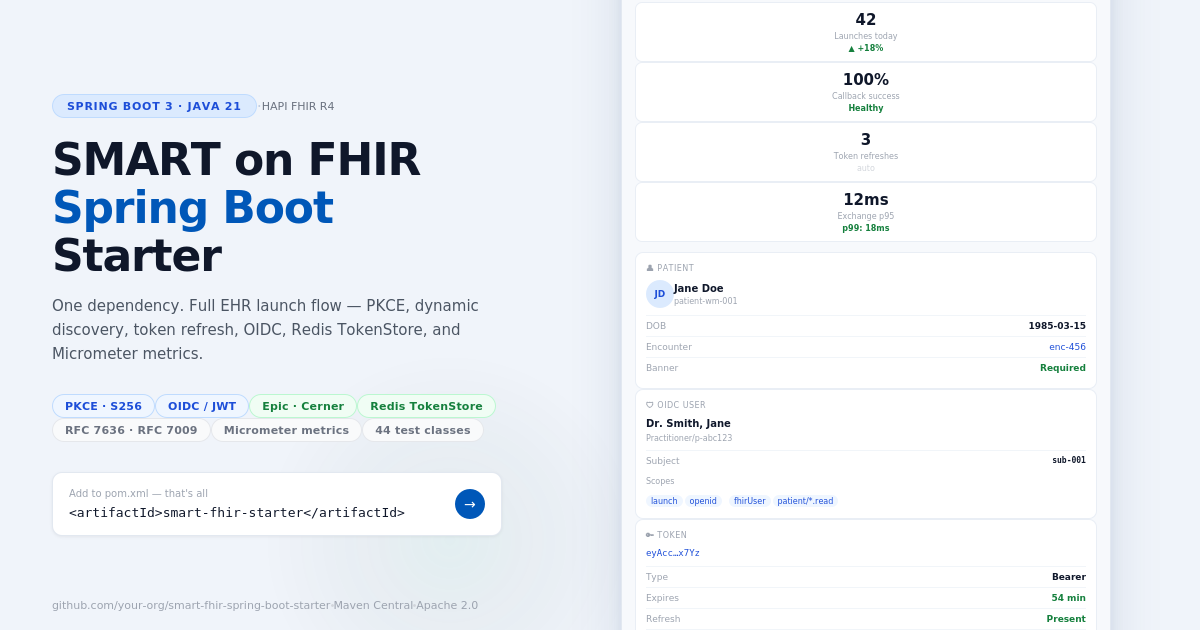The image size is (1200, 630).
Task: Click the Apache 2.0 footer text
Action: tap(448, 605)
